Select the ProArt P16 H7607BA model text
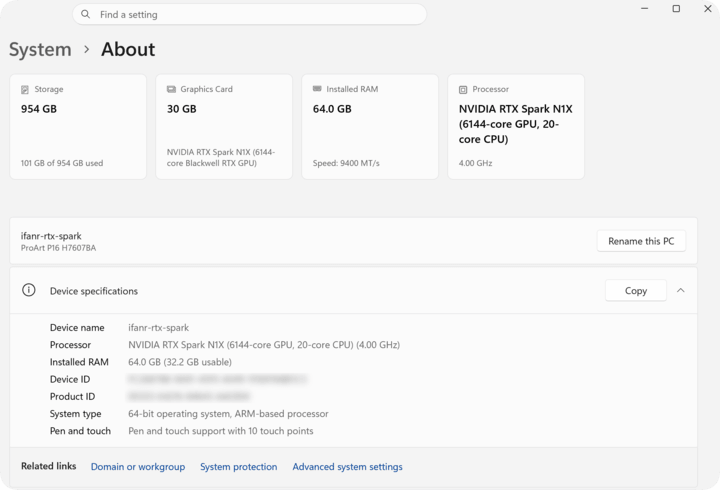Viewport: 720px width, 490px height. (58, 248)
